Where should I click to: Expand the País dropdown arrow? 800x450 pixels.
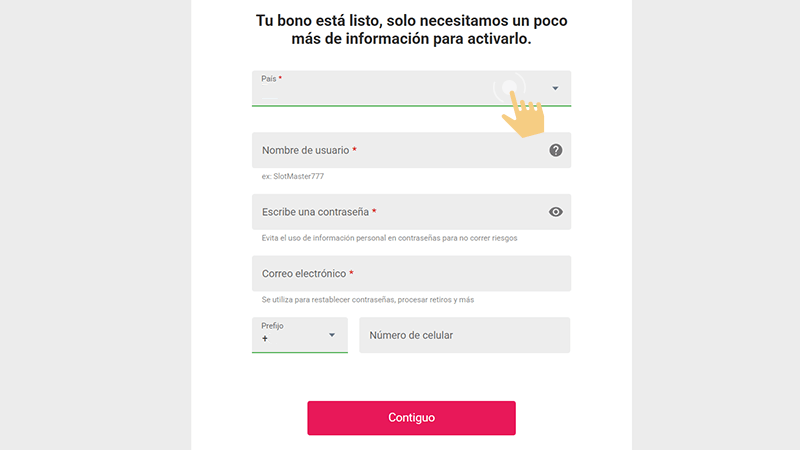click(x=555, y=88)
